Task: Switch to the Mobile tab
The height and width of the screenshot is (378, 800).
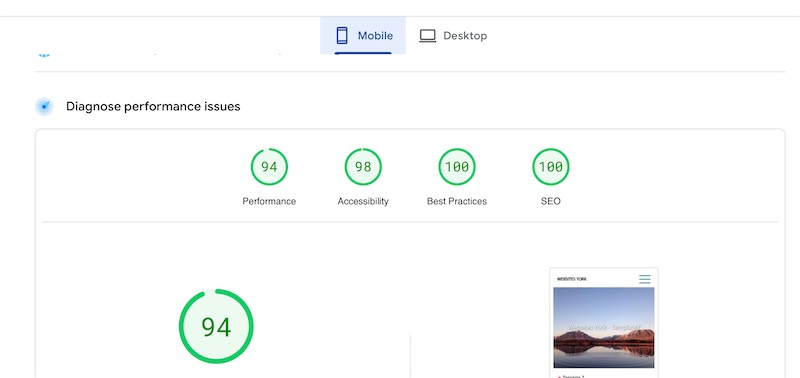Action: (x=363, y=35)
